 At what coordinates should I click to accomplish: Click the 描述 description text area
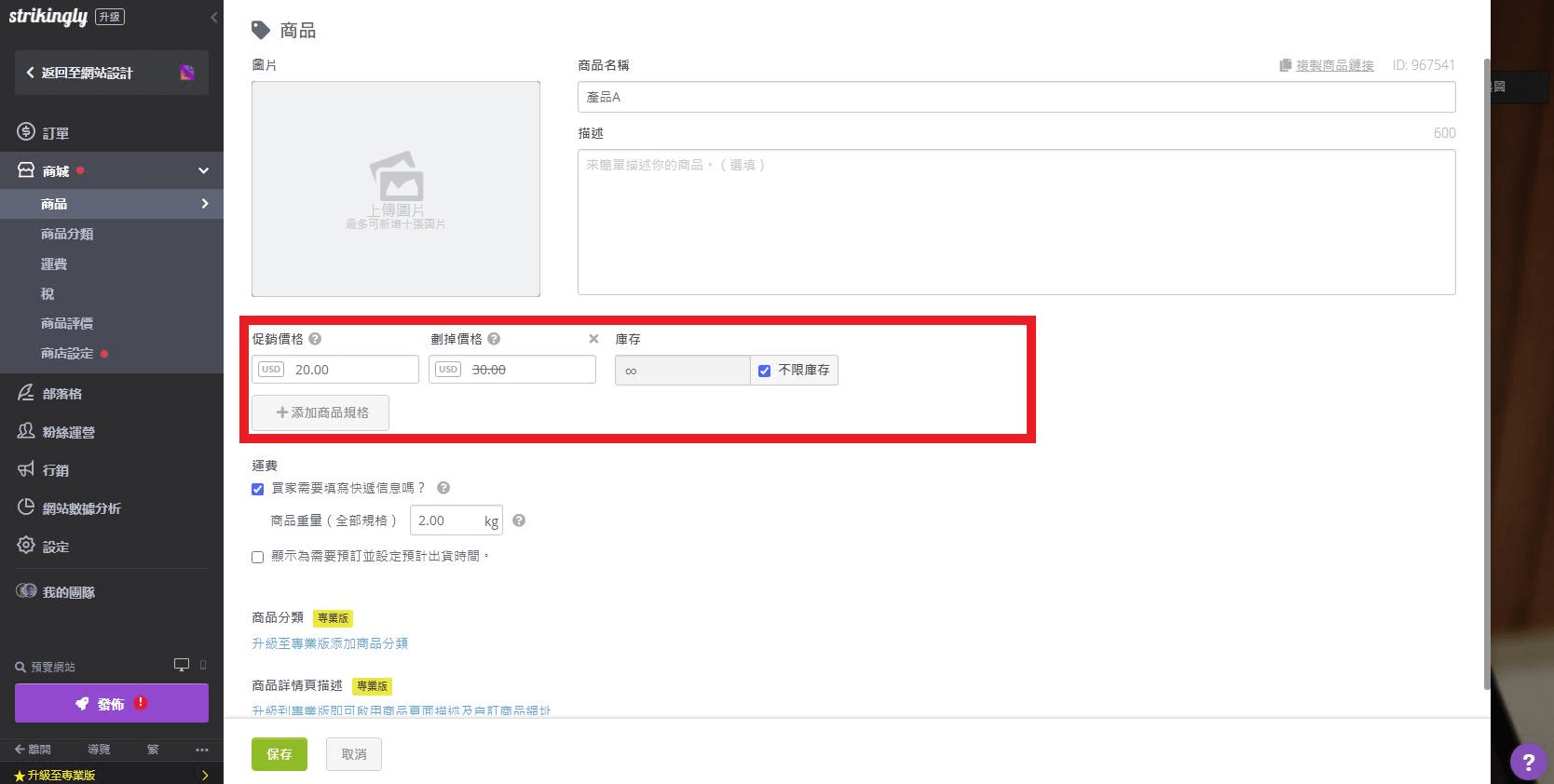click(1016, 222)
